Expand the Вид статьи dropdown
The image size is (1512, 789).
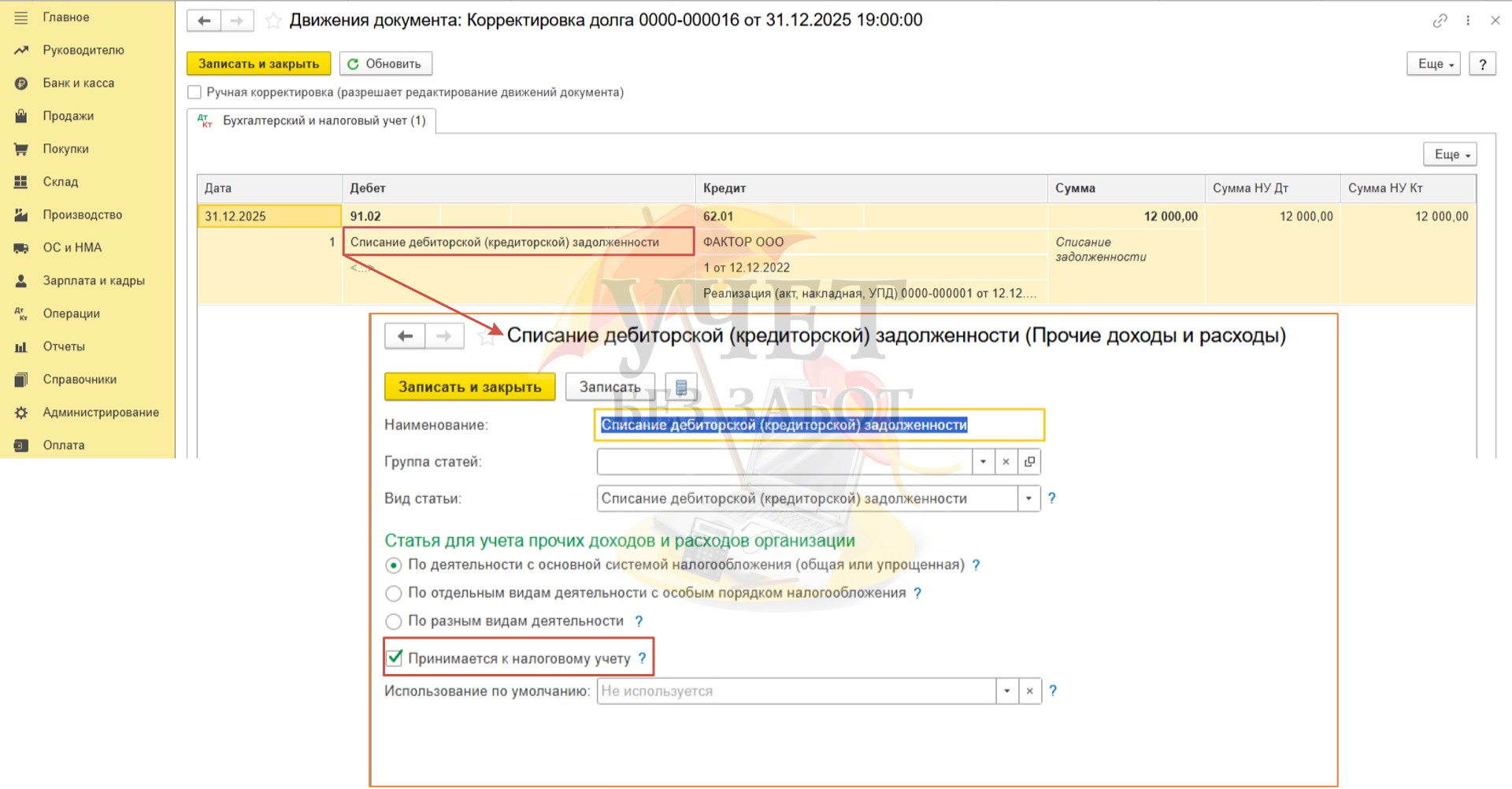[x=1028, y=498]
